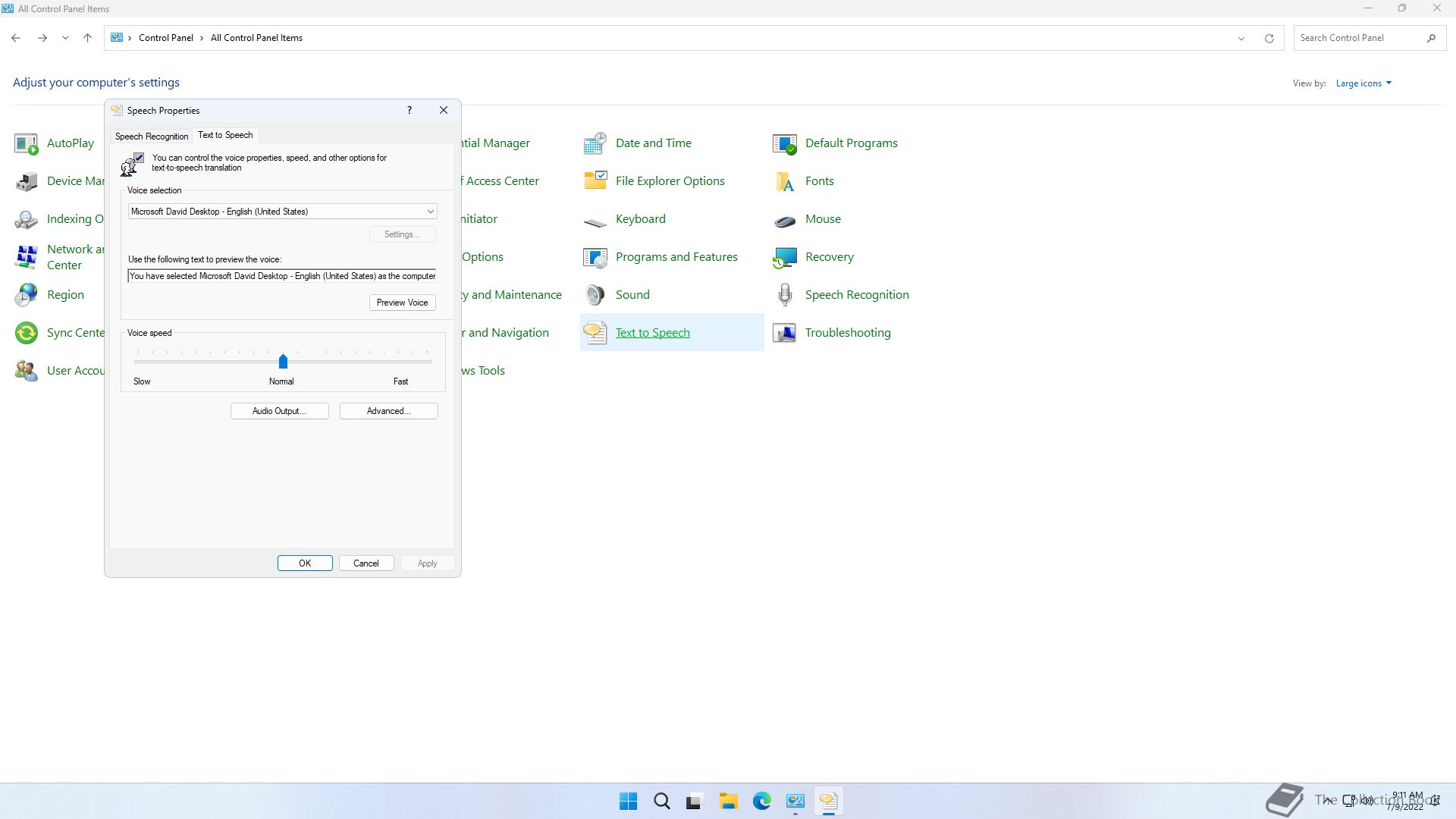Open the Speech Recognition microphone icon
The height and width of the screenshot is (819, 1456).
(x=785, y=295)
